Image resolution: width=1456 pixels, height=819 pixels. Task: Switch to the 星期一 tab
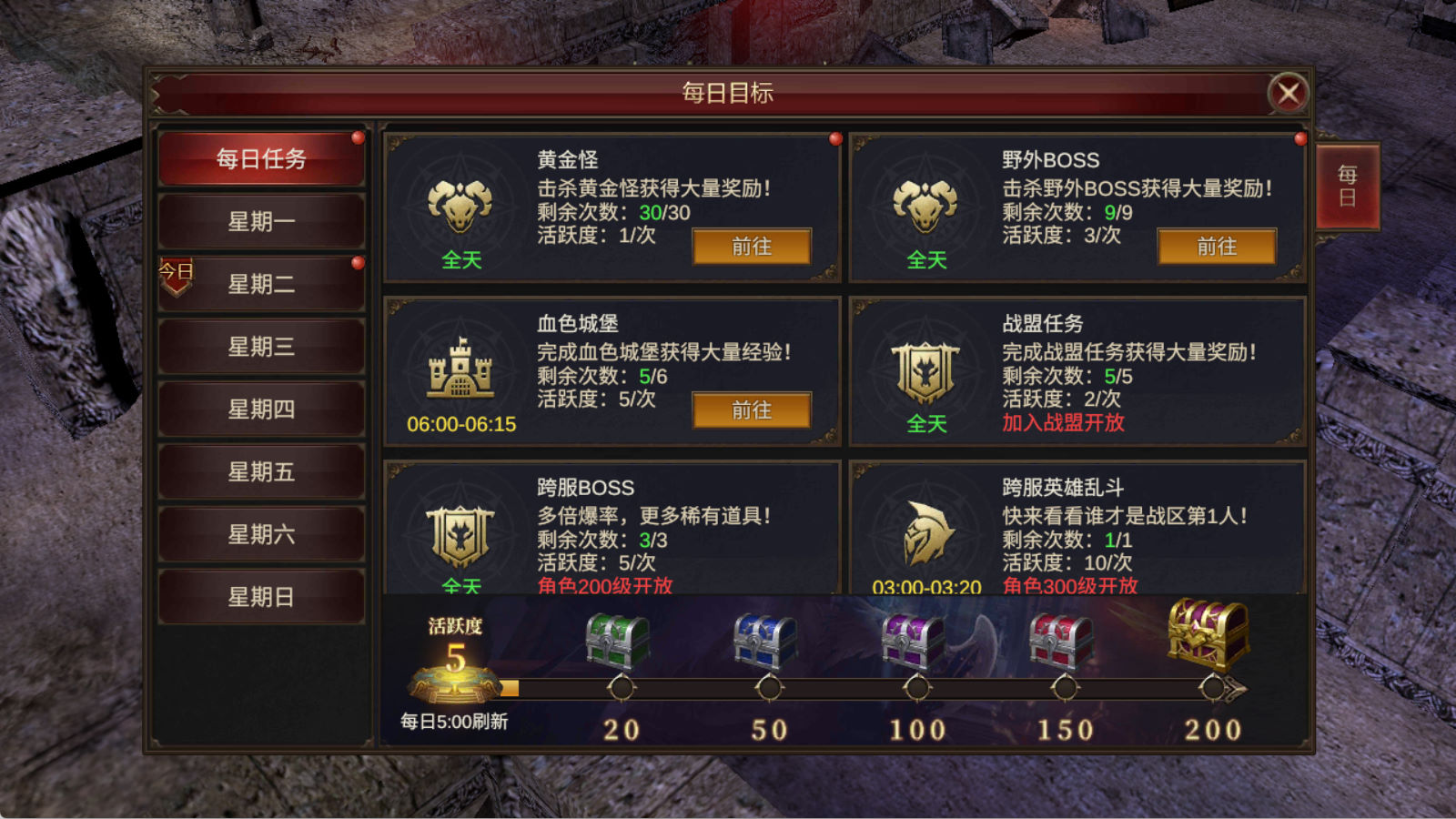261,221
